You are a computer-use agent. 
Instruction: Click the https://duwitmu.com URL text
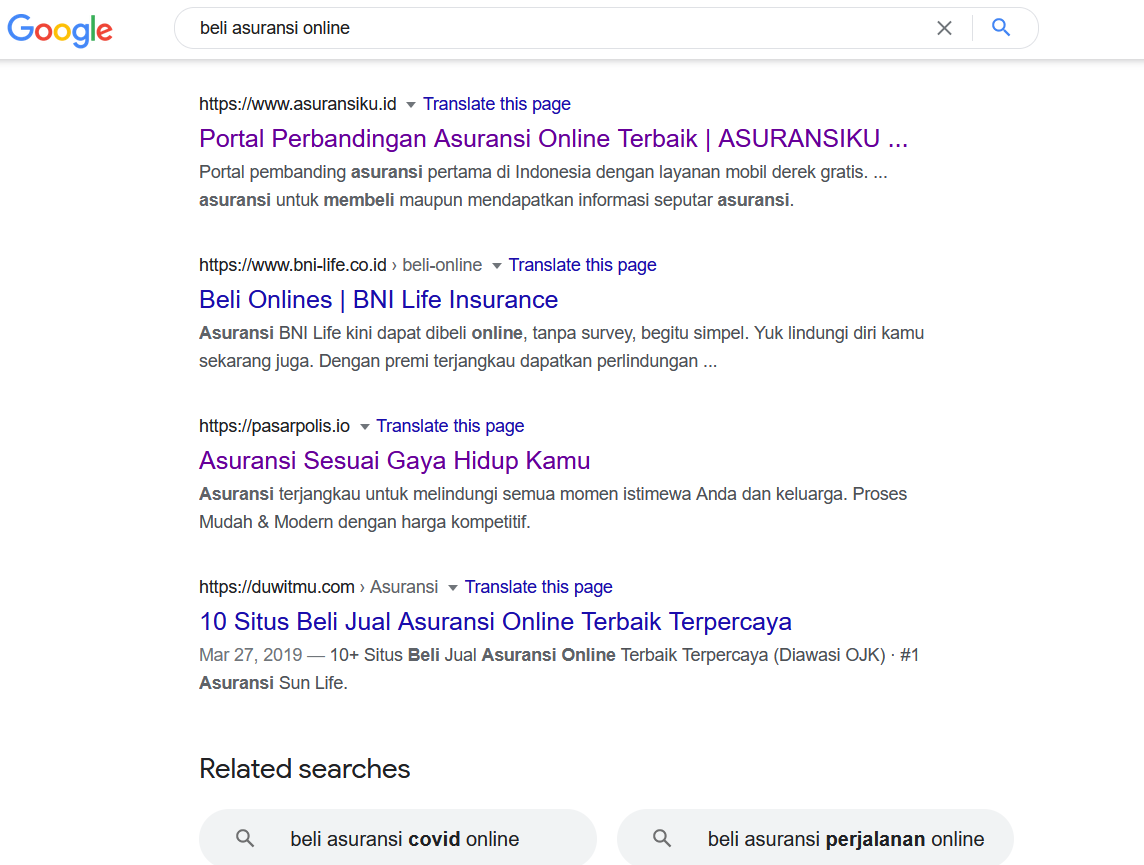(277, 587)
